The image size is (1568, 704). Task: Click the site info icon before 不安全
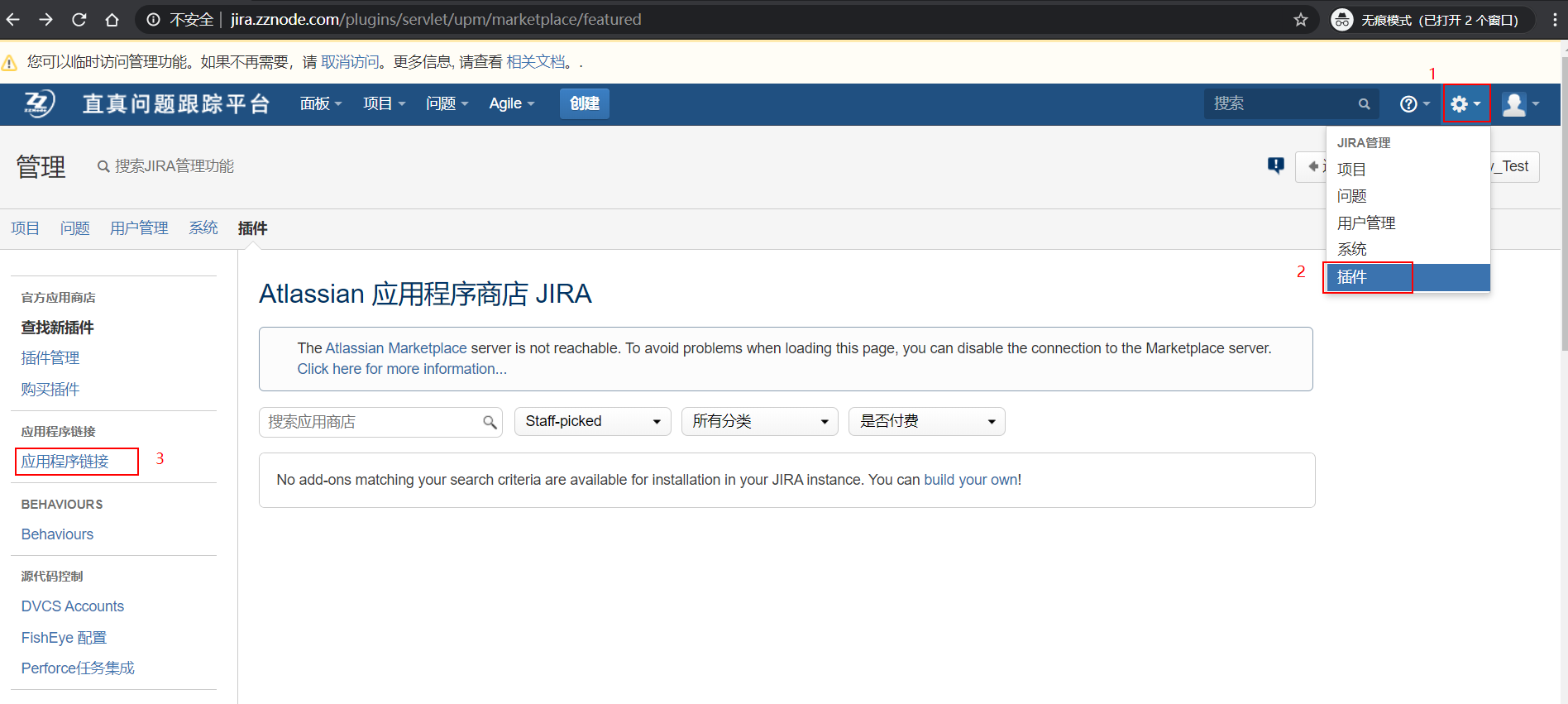153,19
